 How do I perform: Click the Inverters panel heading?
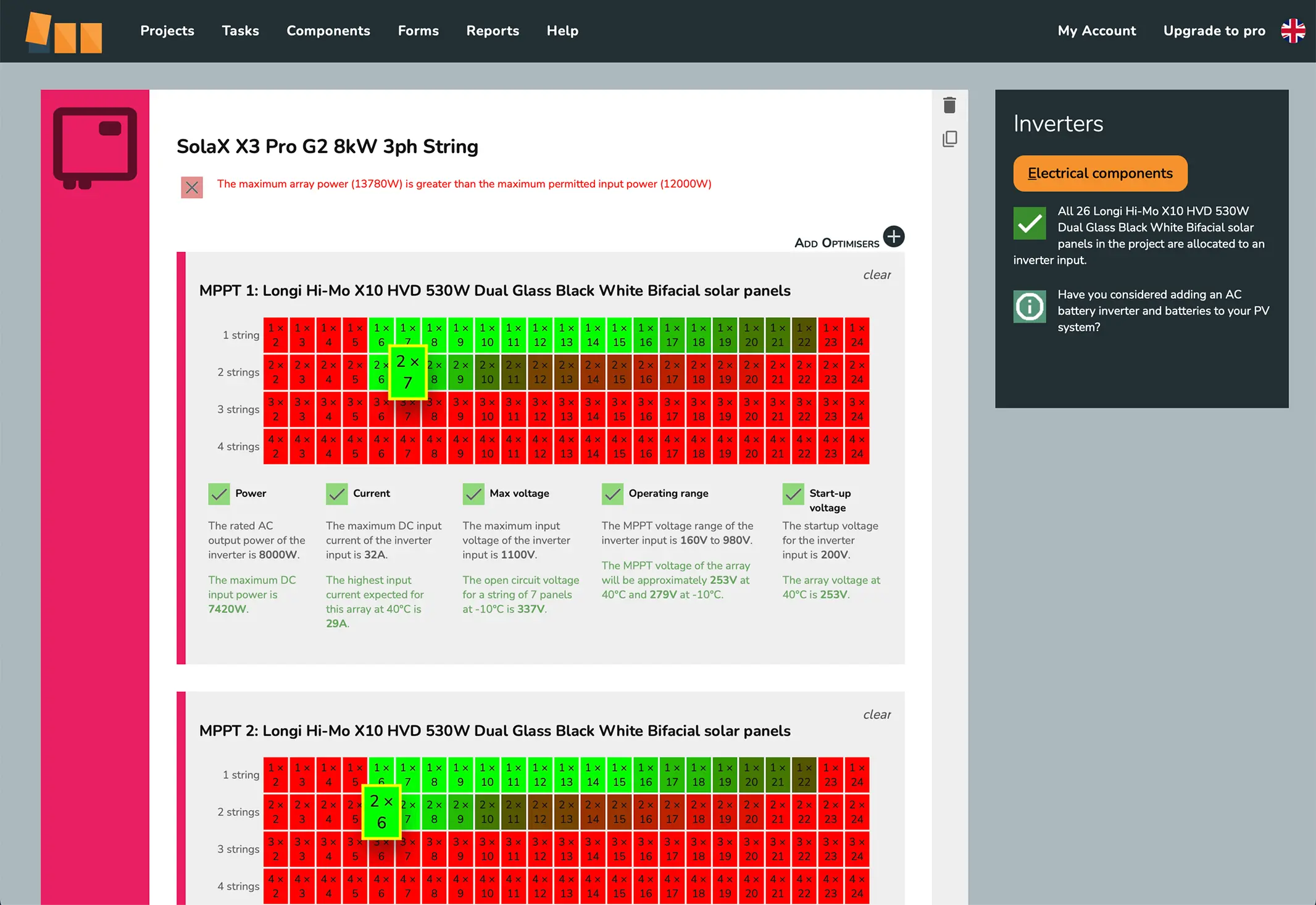pos(1058,123)
